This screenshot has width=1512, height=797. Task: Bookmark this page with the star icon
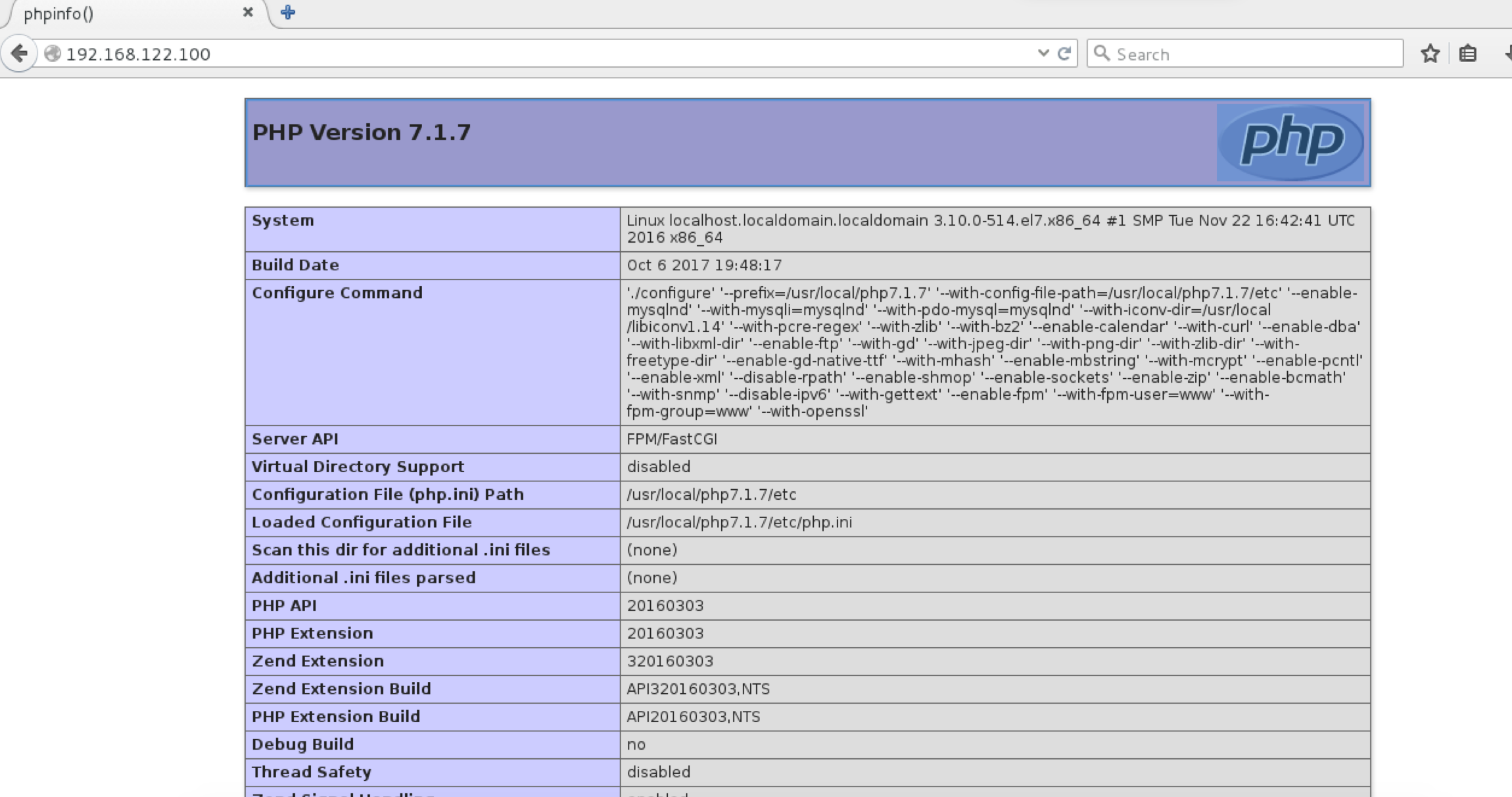[x=1430, y=54]
